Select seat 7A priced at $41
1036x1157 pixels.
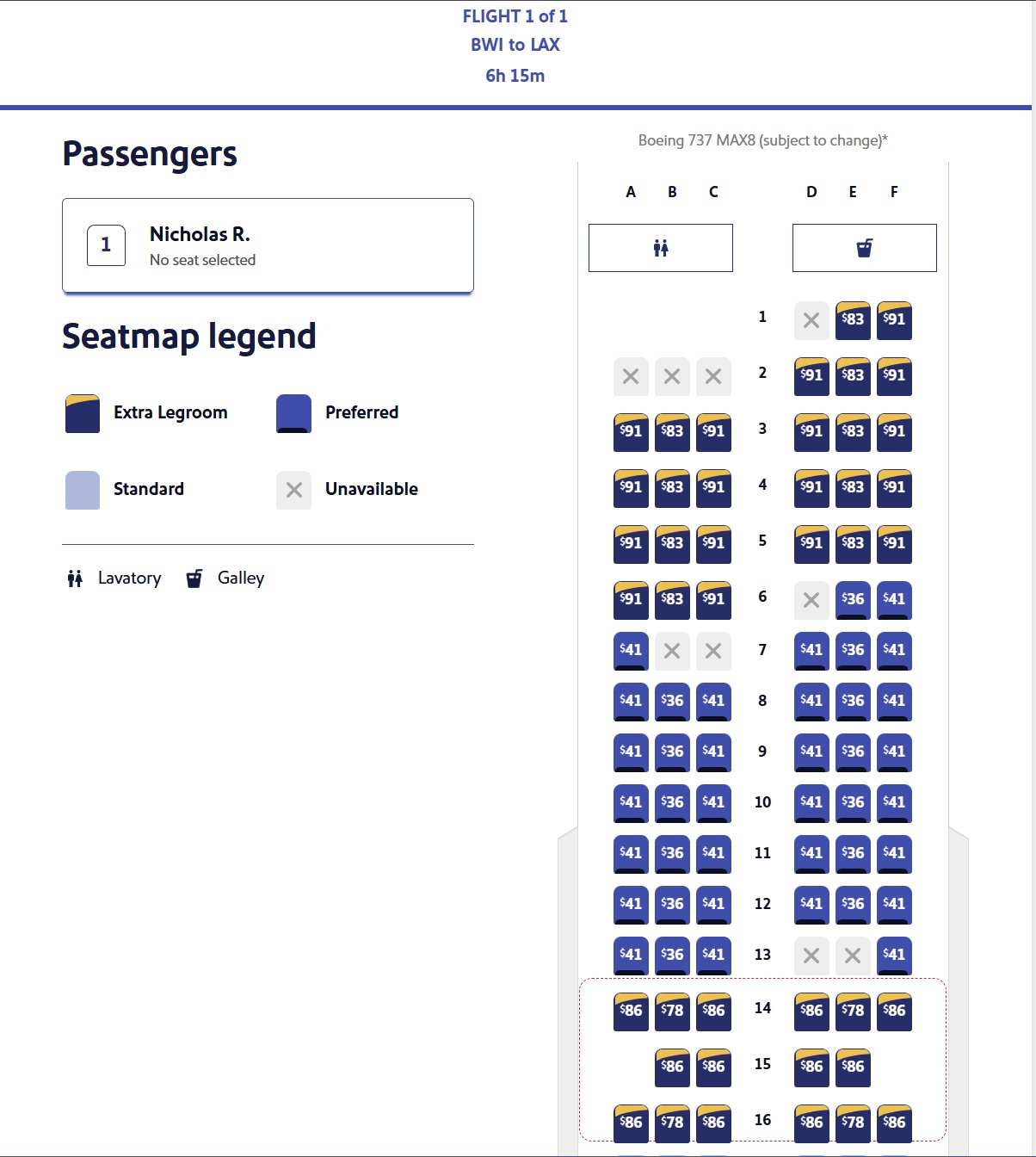631,651
